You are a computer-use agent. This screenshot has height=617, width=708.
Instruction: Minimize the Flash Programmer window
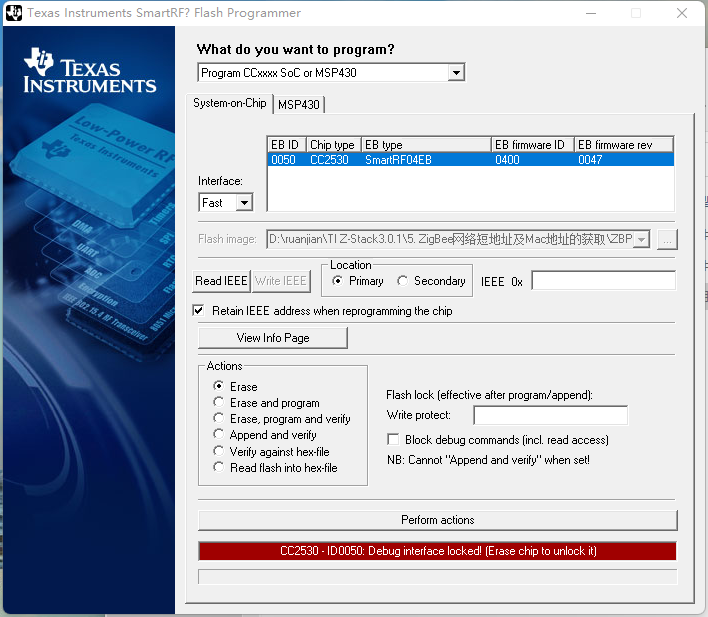point(591,13)
